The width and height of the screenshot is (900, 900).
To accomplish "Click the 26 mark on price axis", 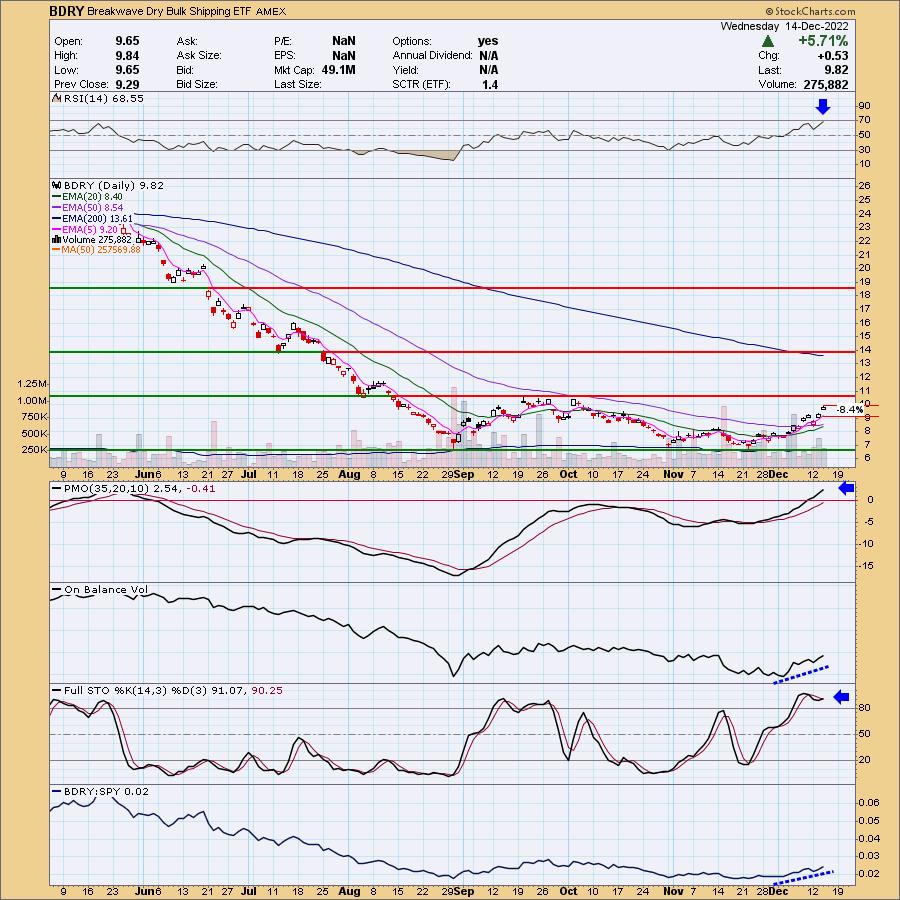I will [x=864, y=185].
